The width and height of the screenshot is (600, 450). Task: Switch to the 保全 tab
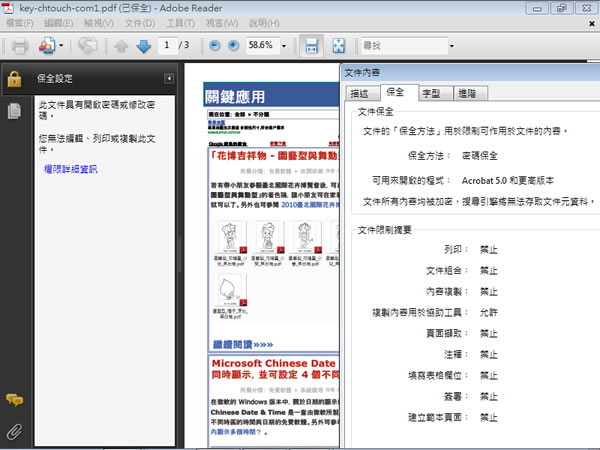(x=399, y=92)
